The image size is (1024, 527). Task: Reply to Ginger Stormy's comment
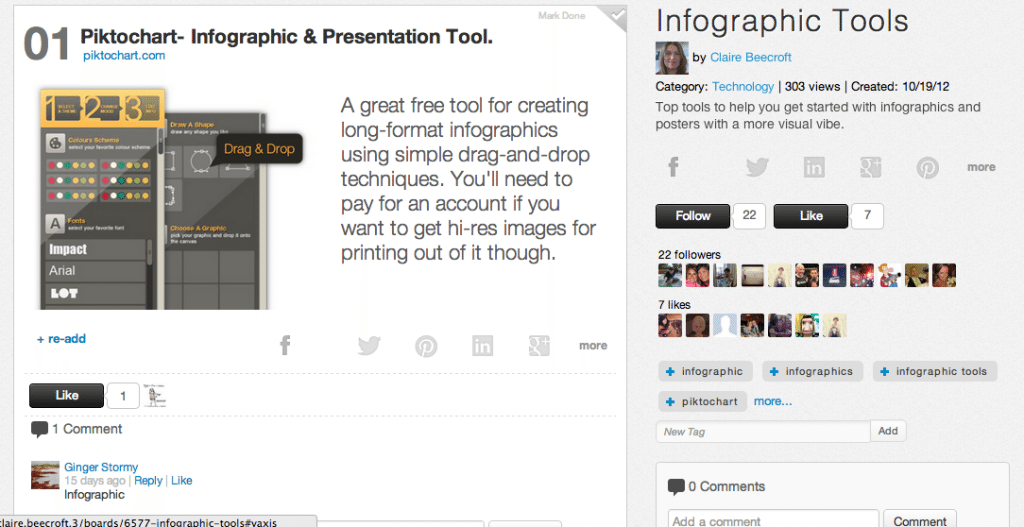(x=148, y=481)
